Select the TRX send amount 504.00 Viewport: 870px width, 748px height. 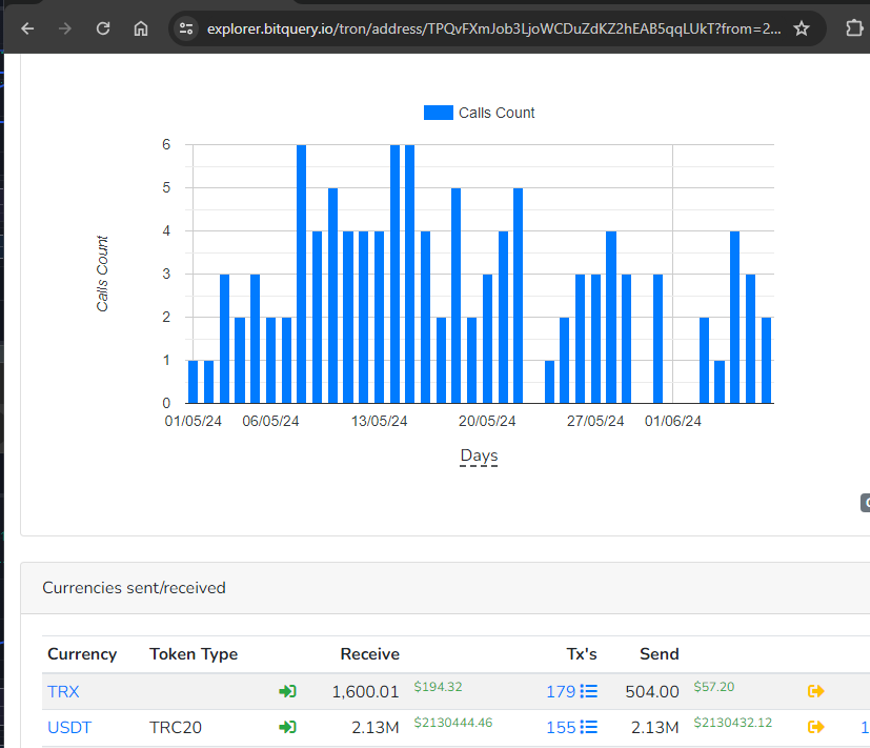(x=652, y=692)
